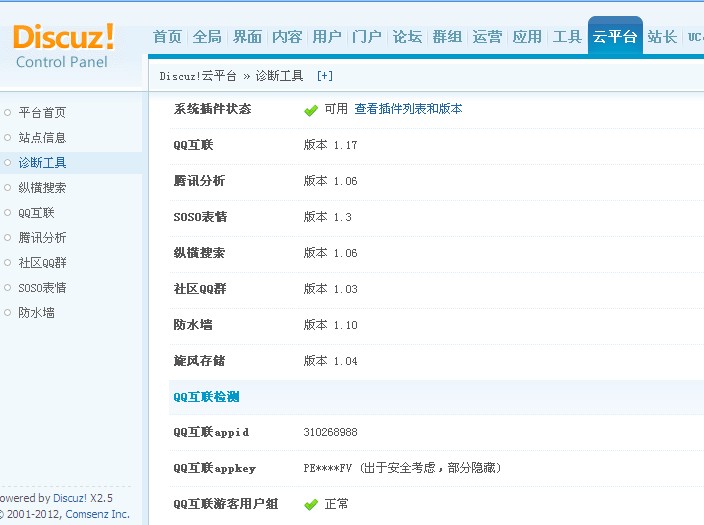Click the SOSO表情 version 1.3 text
704x525 pixels.
tap(327, 217)
